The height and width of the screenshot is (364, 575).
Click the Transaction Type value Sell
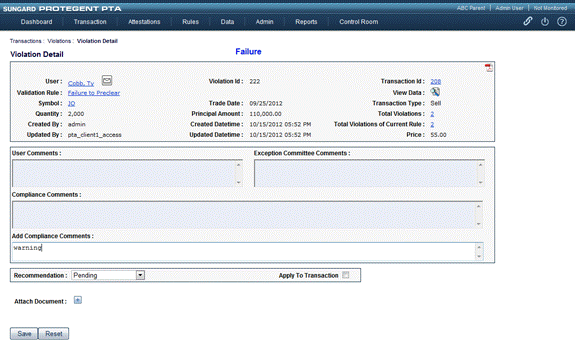436,103
